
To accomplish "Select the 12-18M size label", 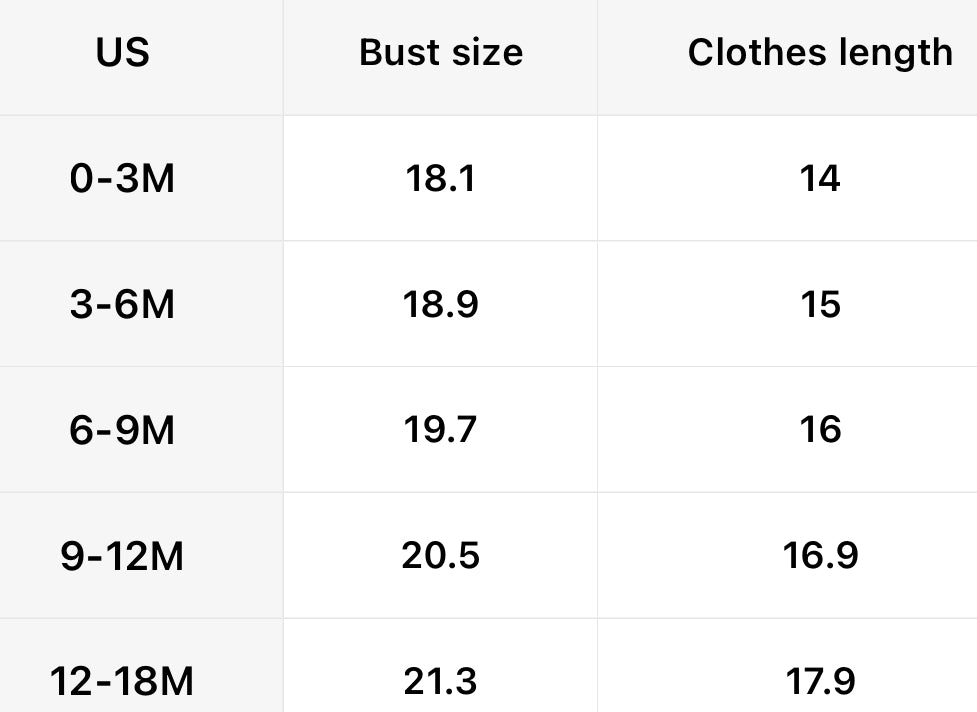I will point(123,682).
